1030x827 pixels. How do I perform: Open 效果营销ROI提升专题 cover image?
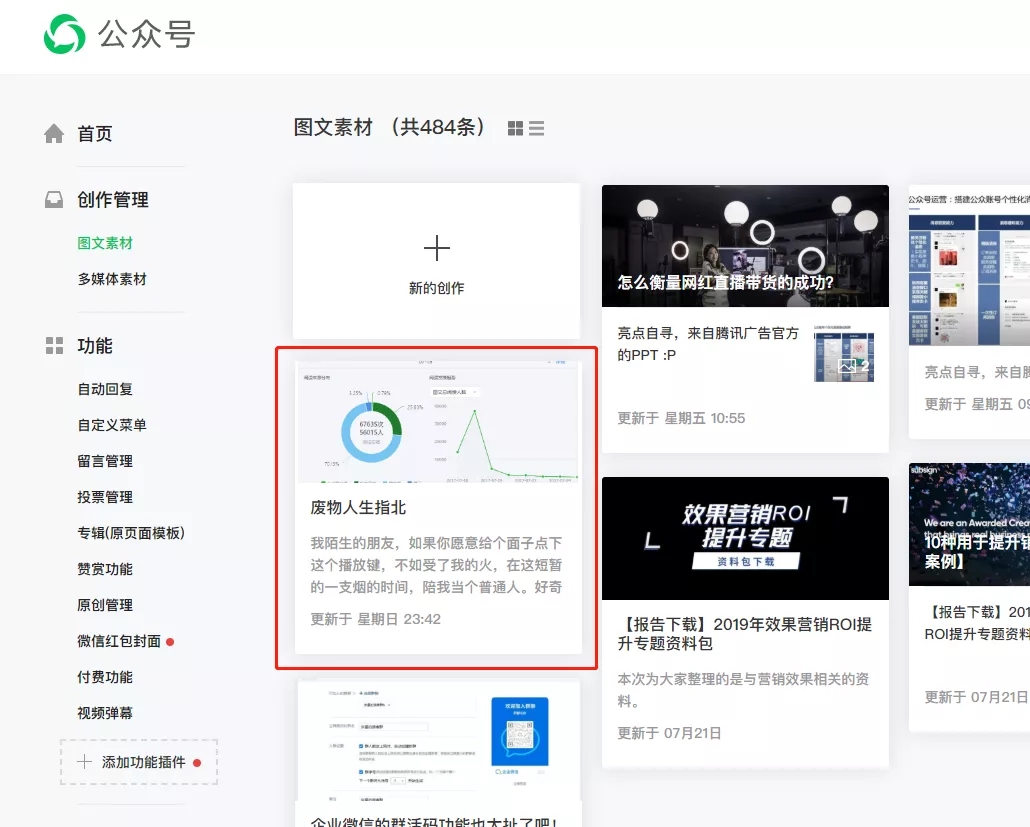coord(745,538)
